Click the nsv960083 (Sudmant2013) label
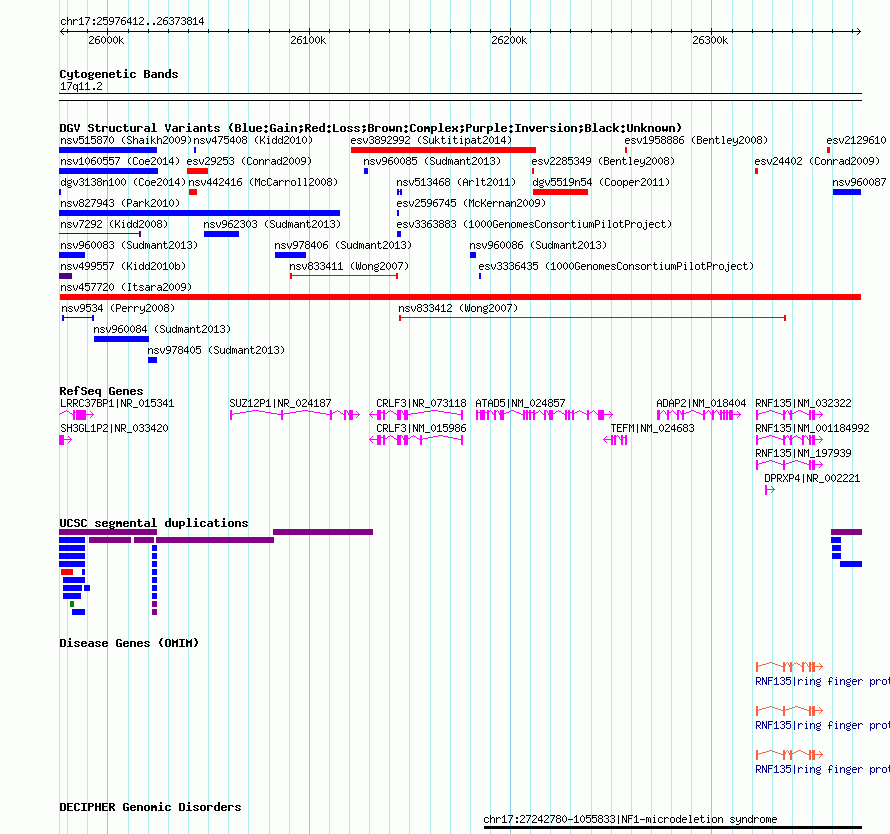Image resolution: width=890 pixels, height=834 pixels. tap(129, 245)
